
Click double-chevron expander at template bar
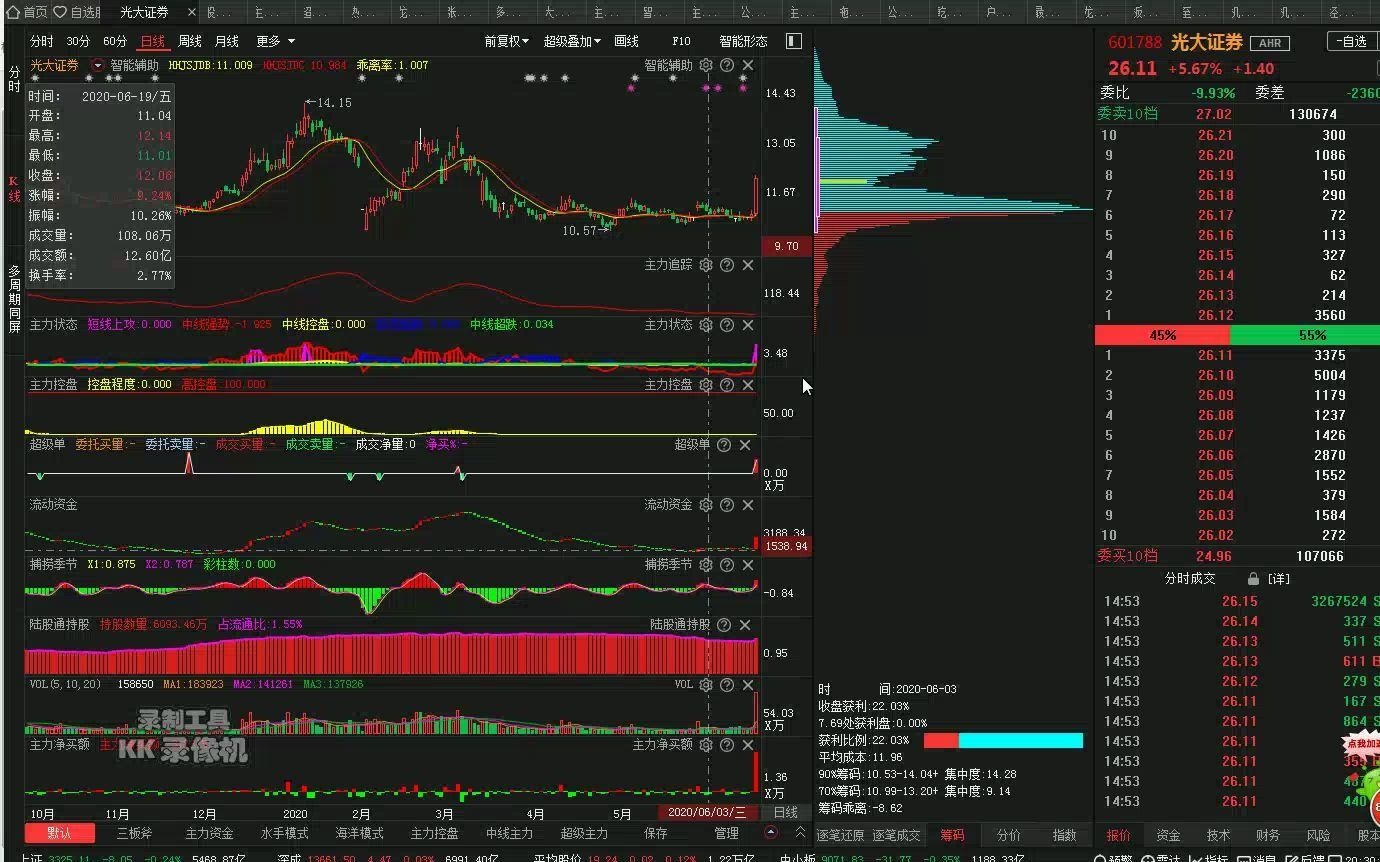coord(800,832)
